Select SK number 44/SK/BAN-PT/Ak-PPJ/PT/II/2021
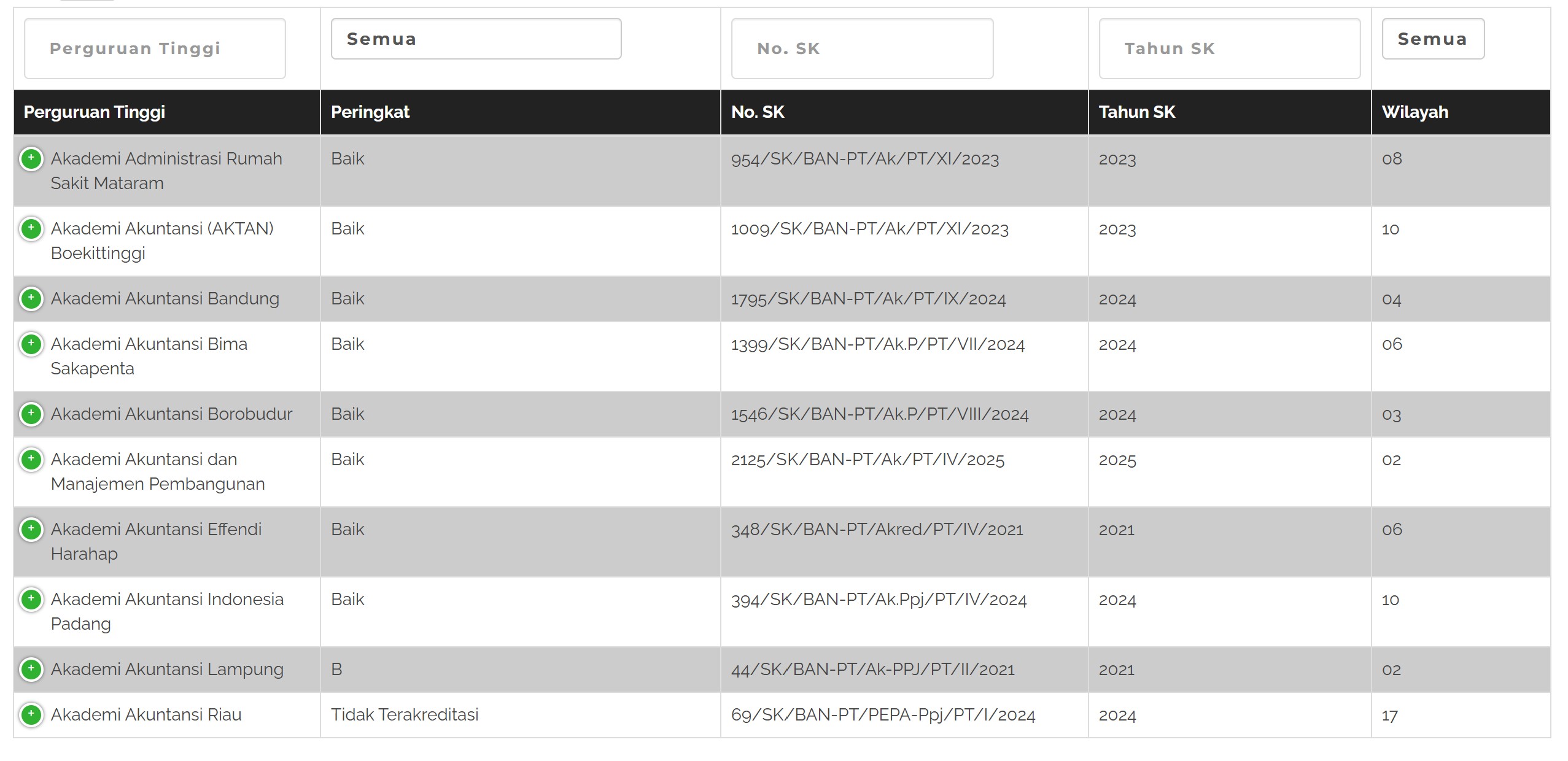The width and height of the screenshot is (1568, 761). 873,670
